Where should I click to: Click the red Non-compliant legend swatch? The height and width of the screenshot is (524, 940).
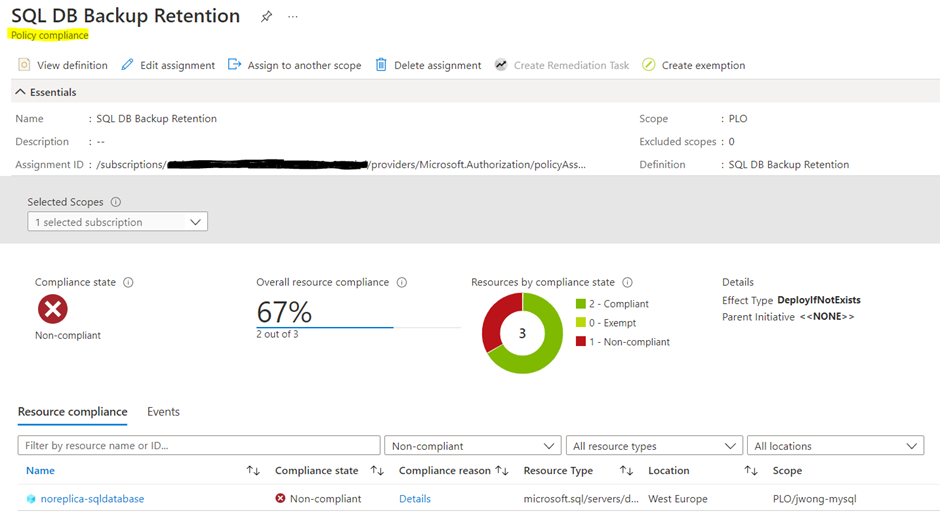(x=580, y=341)
